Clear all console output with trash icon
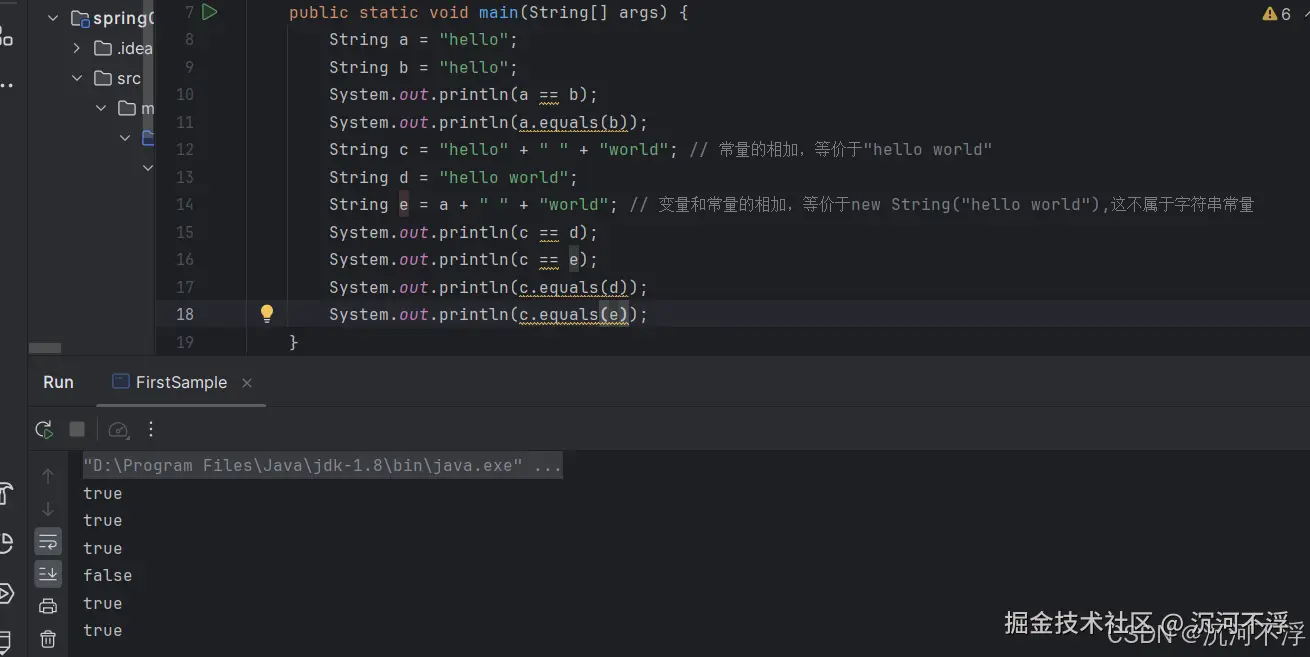This screenshot has width=1310, height=657. coord(48,638)
